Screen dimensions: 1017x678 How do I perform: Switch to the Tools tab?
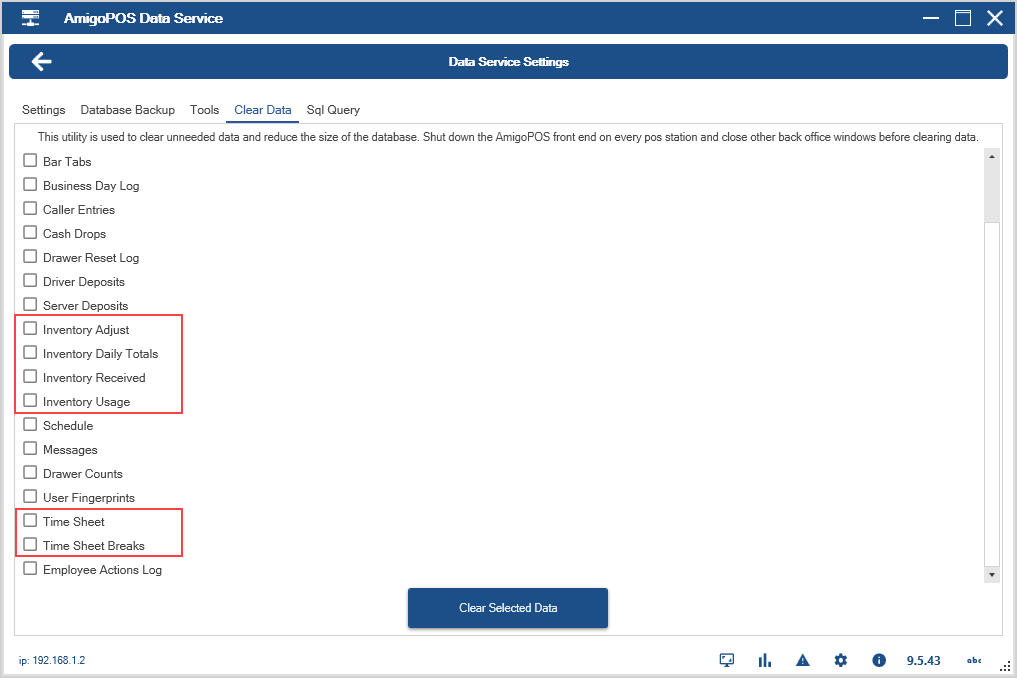pyautogui.click(x=204, y=110)
